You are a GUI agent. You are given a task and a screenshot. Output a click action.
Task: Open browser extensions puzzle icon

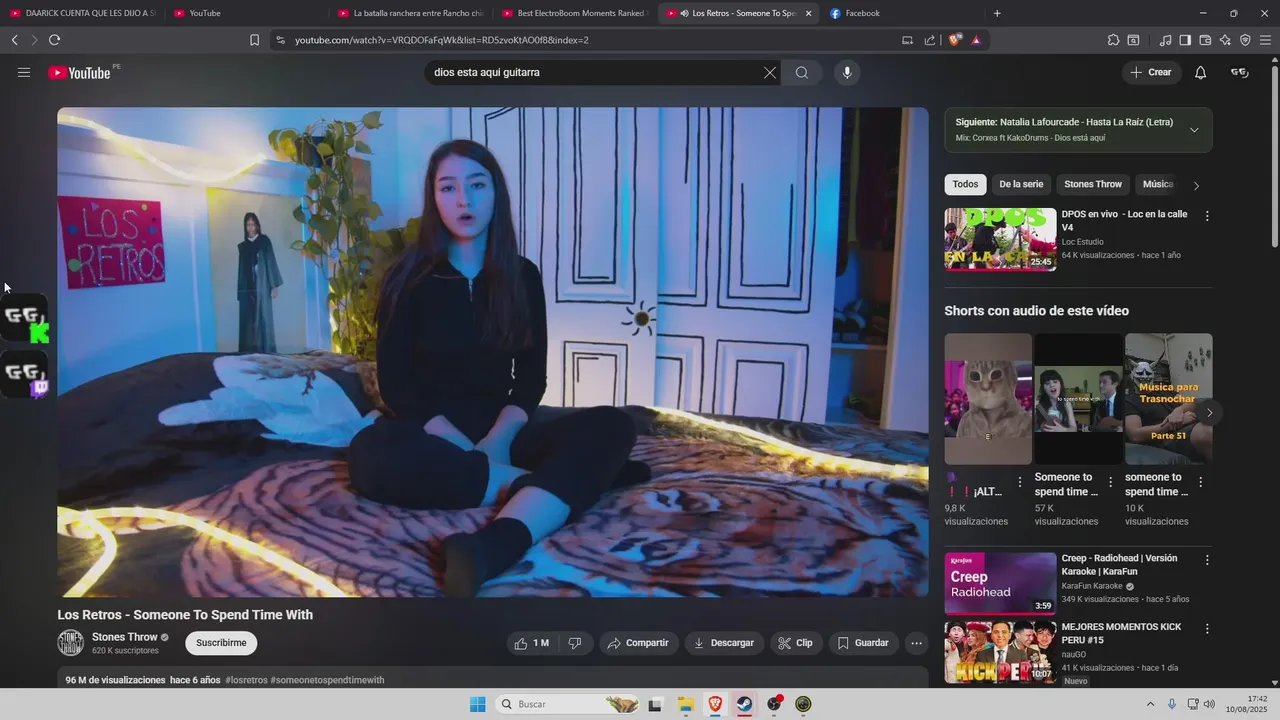1113,40
